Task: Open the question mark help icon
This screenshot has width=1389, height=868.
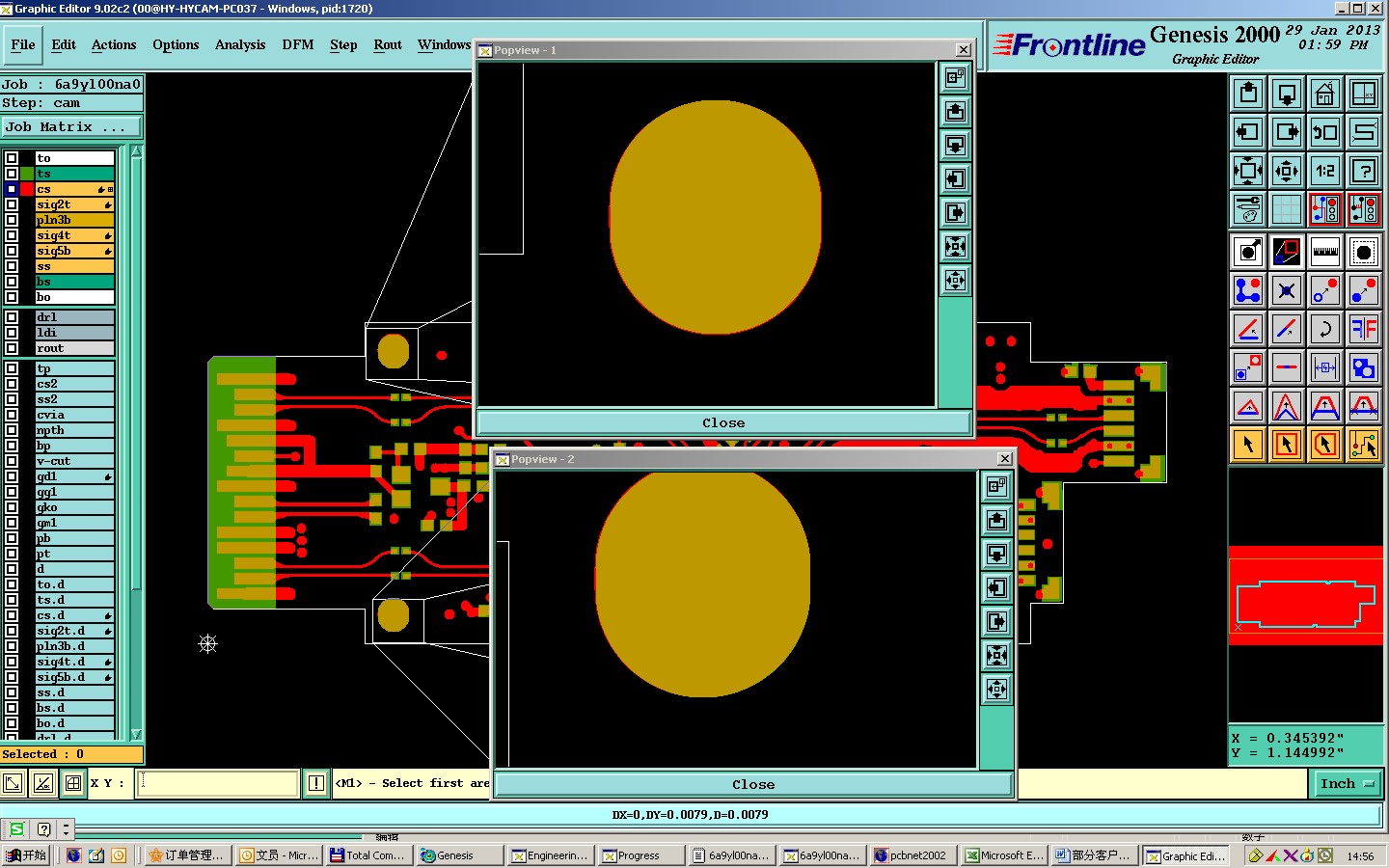Action: tap(1364, 172)
